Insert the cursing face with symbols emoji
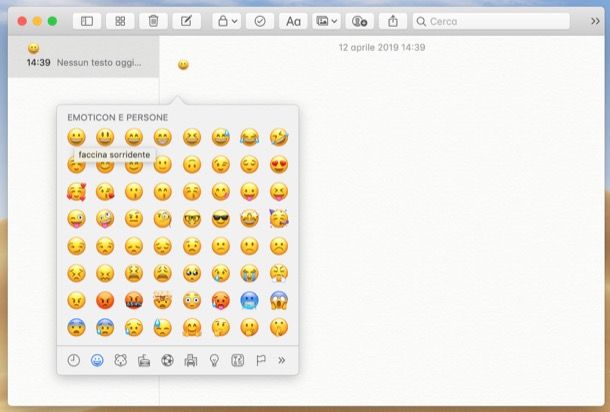 134,301
